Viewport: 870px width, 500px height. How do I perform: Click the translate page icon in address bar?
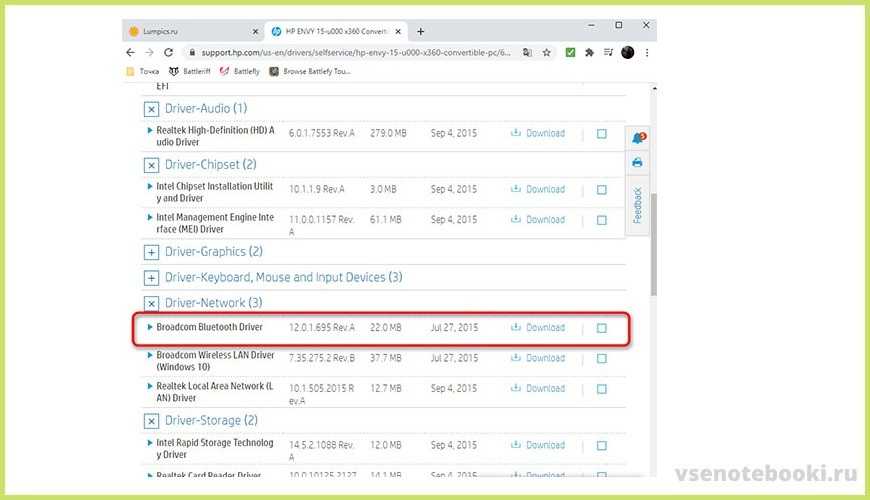pos(528,52)
